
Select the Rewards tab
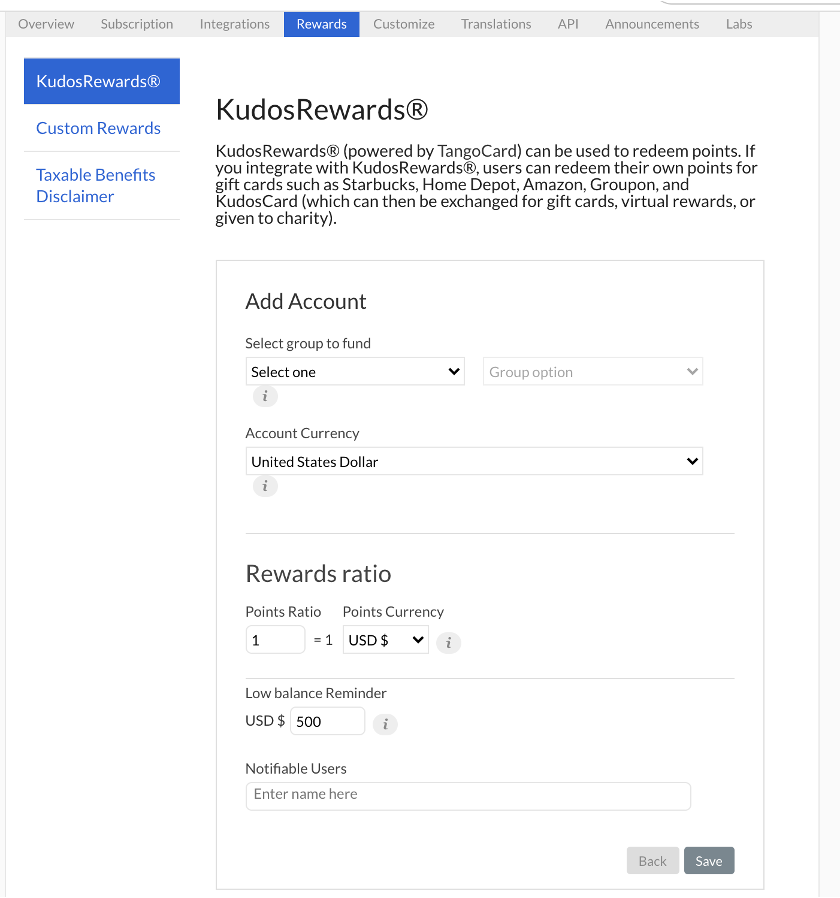321,24
